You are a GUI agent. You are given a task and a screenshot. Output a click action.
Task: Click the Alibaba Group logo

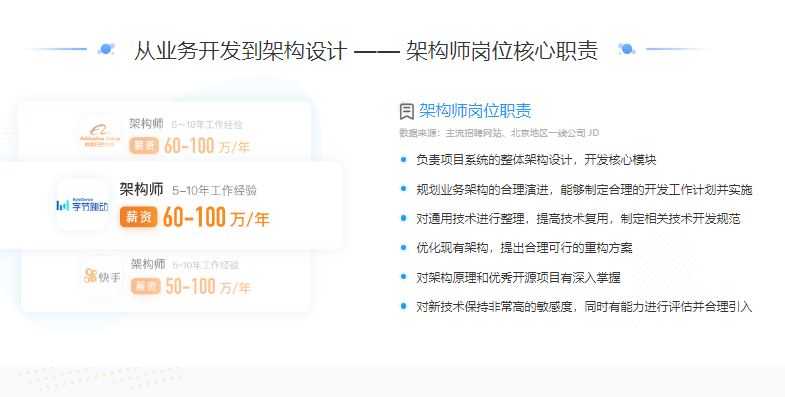point(100,135)
